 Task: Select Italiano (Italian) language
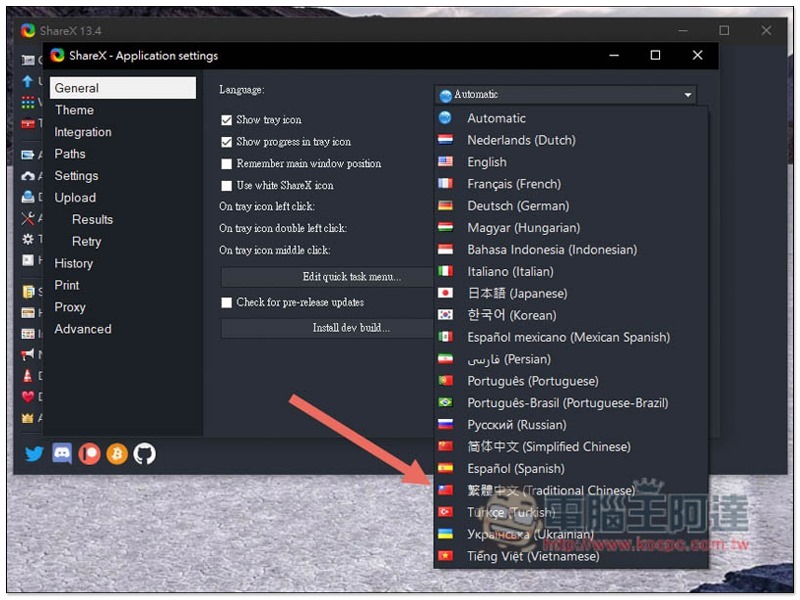tap(571, 272)
